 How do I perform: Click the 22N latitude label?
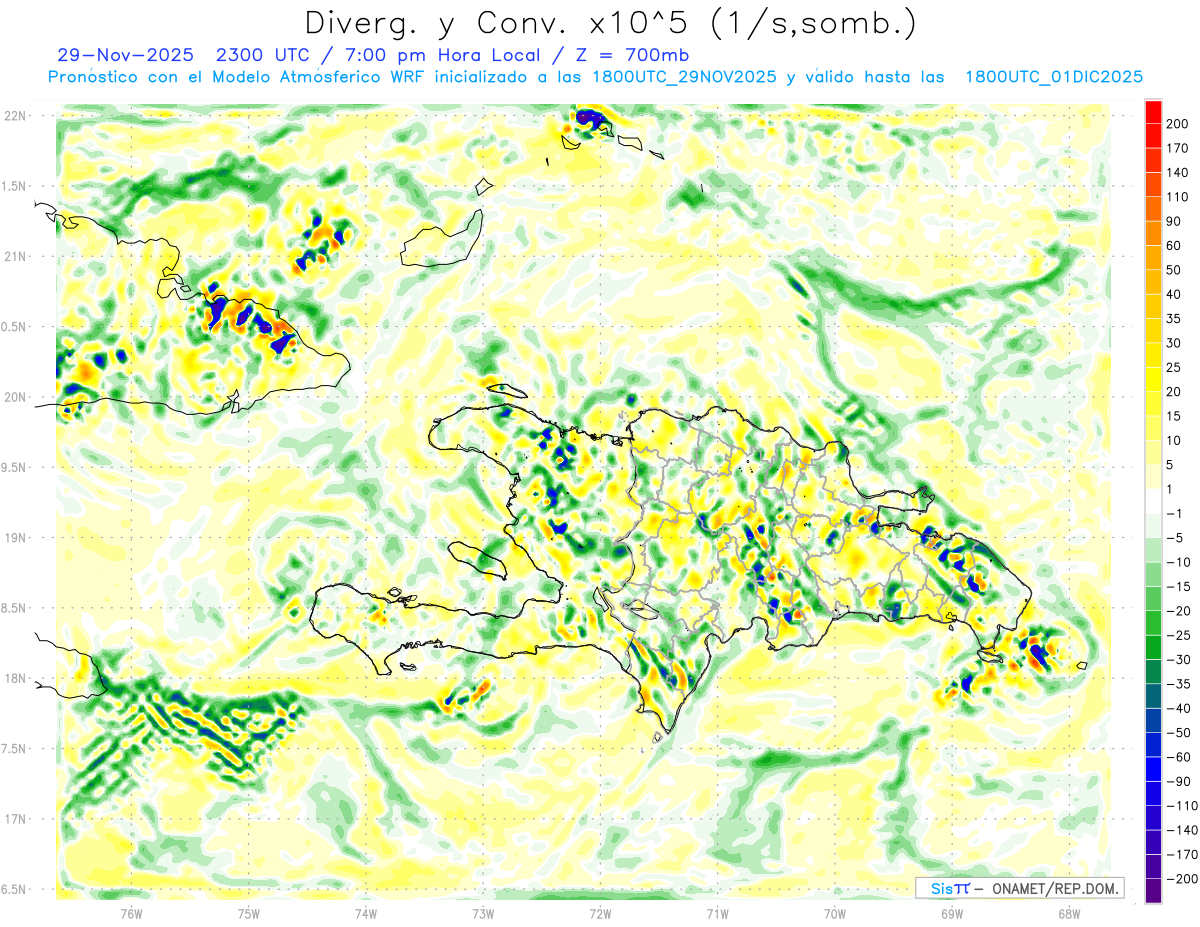coord(15,116)
